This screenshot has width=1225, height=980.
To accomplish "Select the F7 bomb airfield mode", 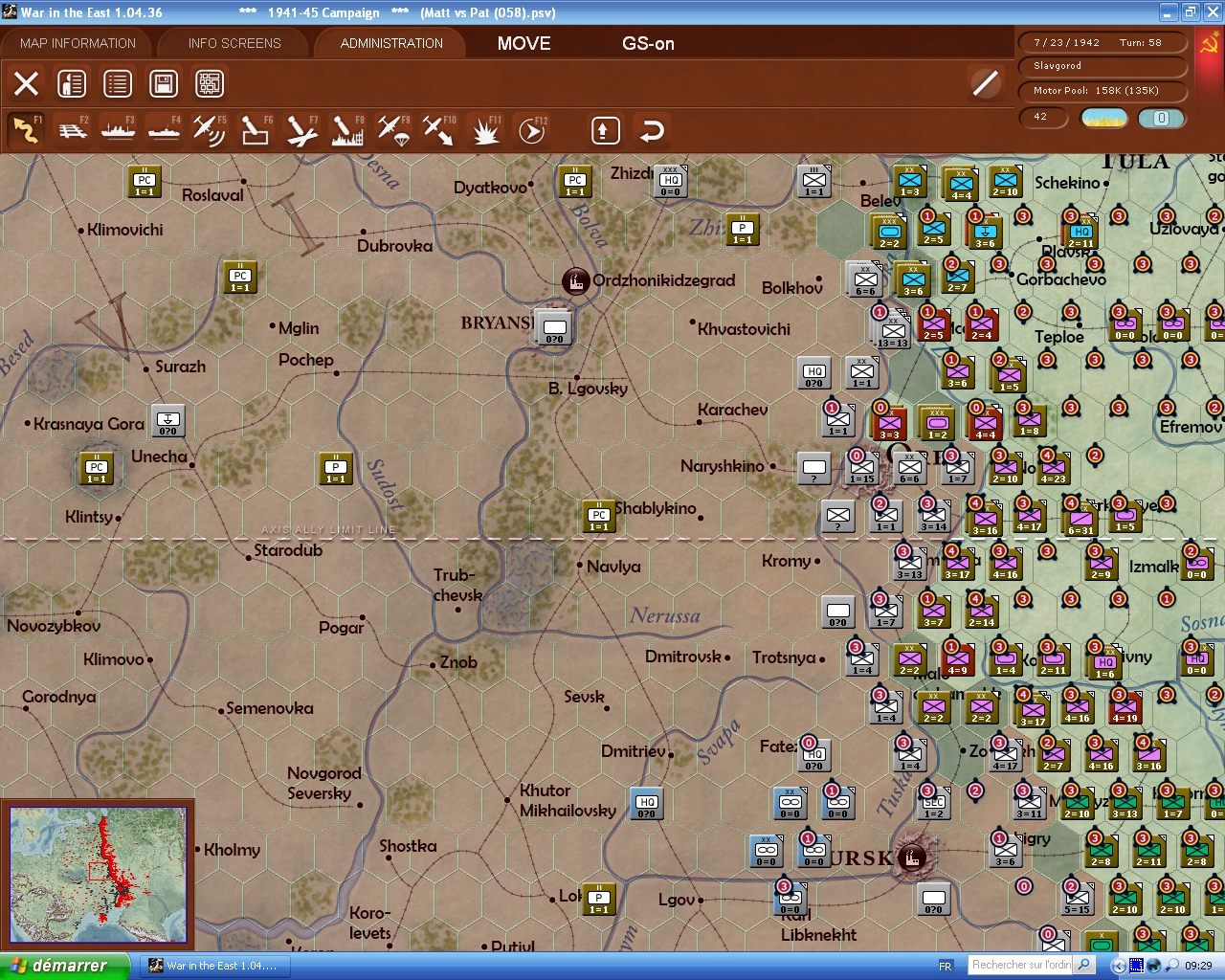I will coord(301,130).
